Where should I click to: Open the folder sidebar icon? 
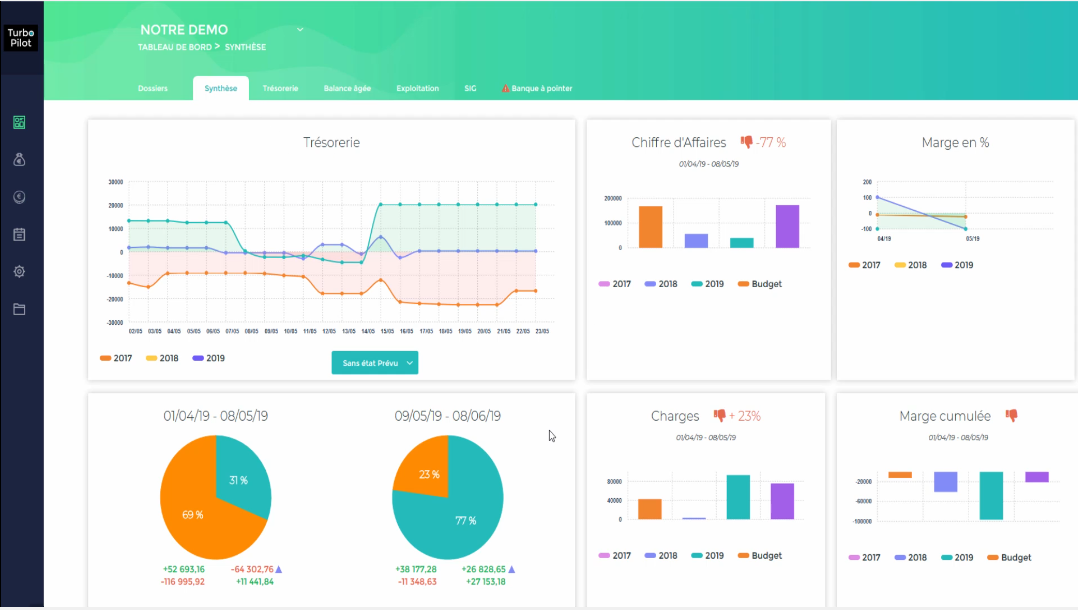pyautogui.click(x=19, y=309)
